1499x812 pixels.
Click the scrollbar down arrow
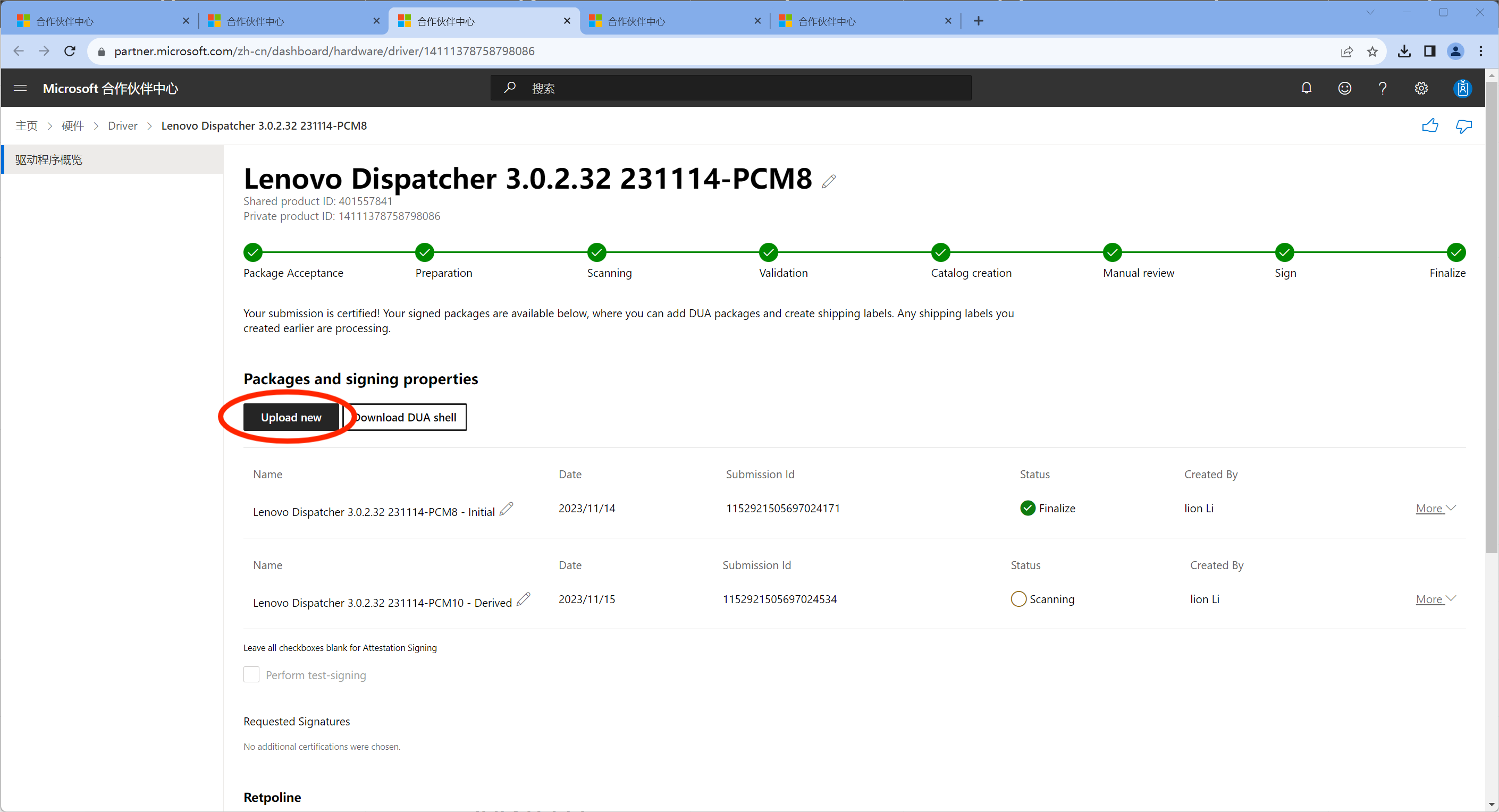pos(1492,805)
